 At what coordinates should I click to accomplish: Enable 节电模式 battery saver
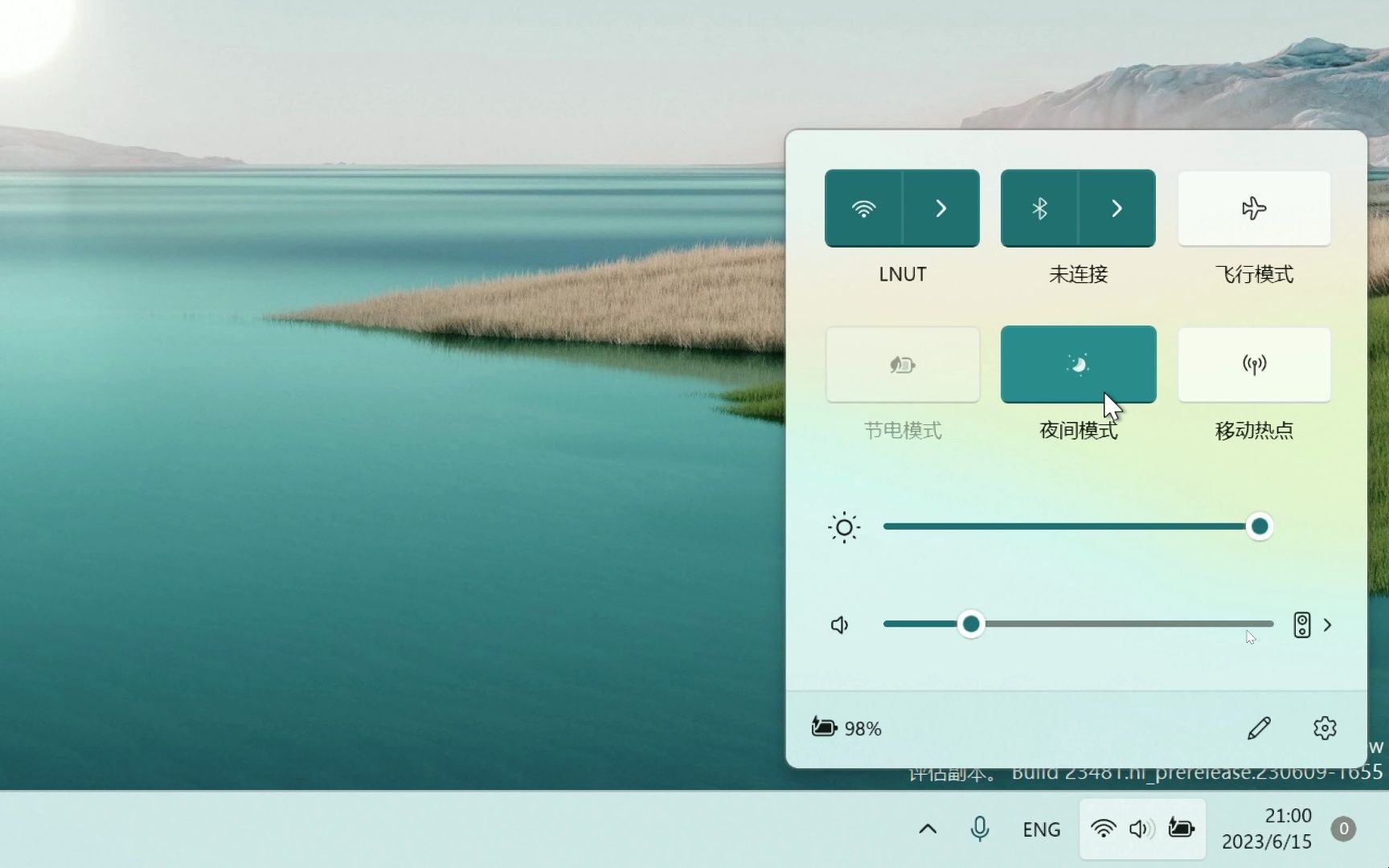pos(902,364)
